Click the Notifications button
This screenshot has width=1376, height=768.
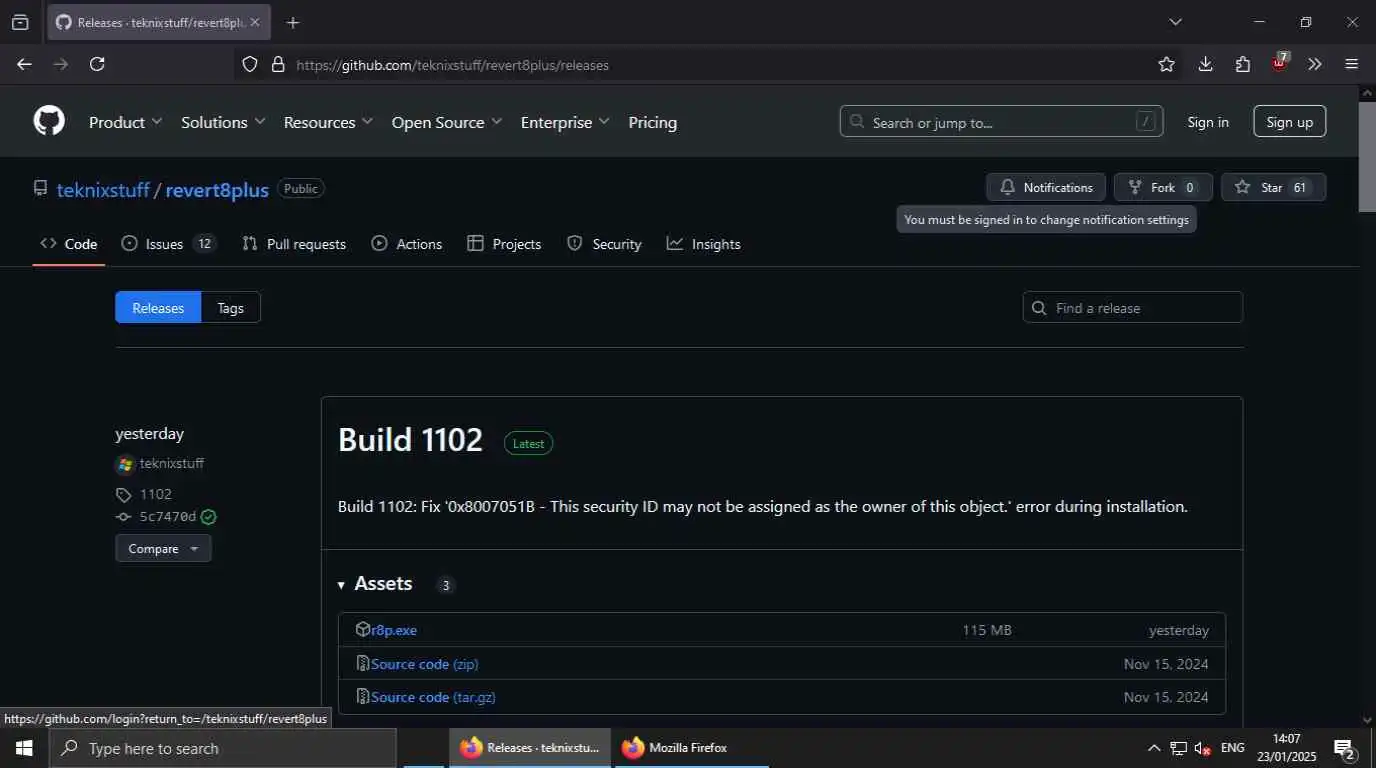[1046, 187]
